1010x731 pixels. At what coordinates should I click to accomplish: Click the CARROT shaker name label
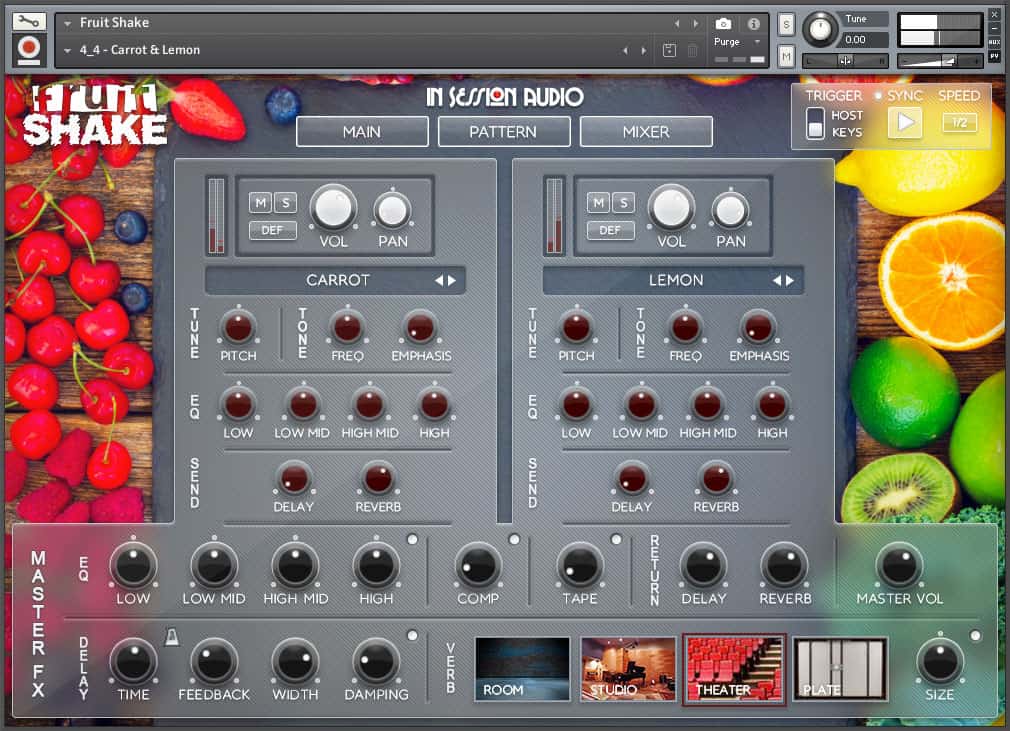[x=338, y=280]
